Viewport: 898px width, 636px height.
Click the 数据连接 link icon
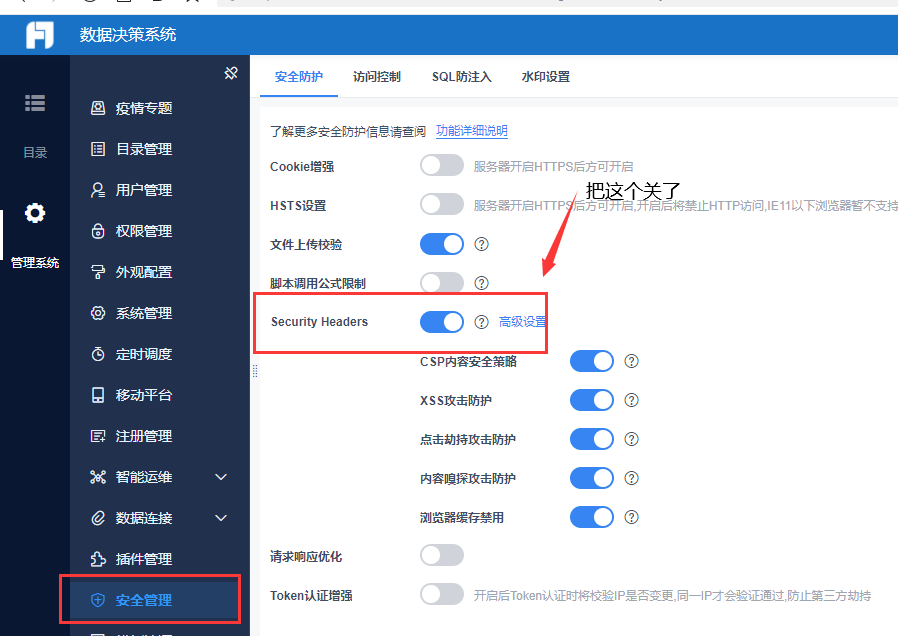pyautogui.click(x=98, y=518)
